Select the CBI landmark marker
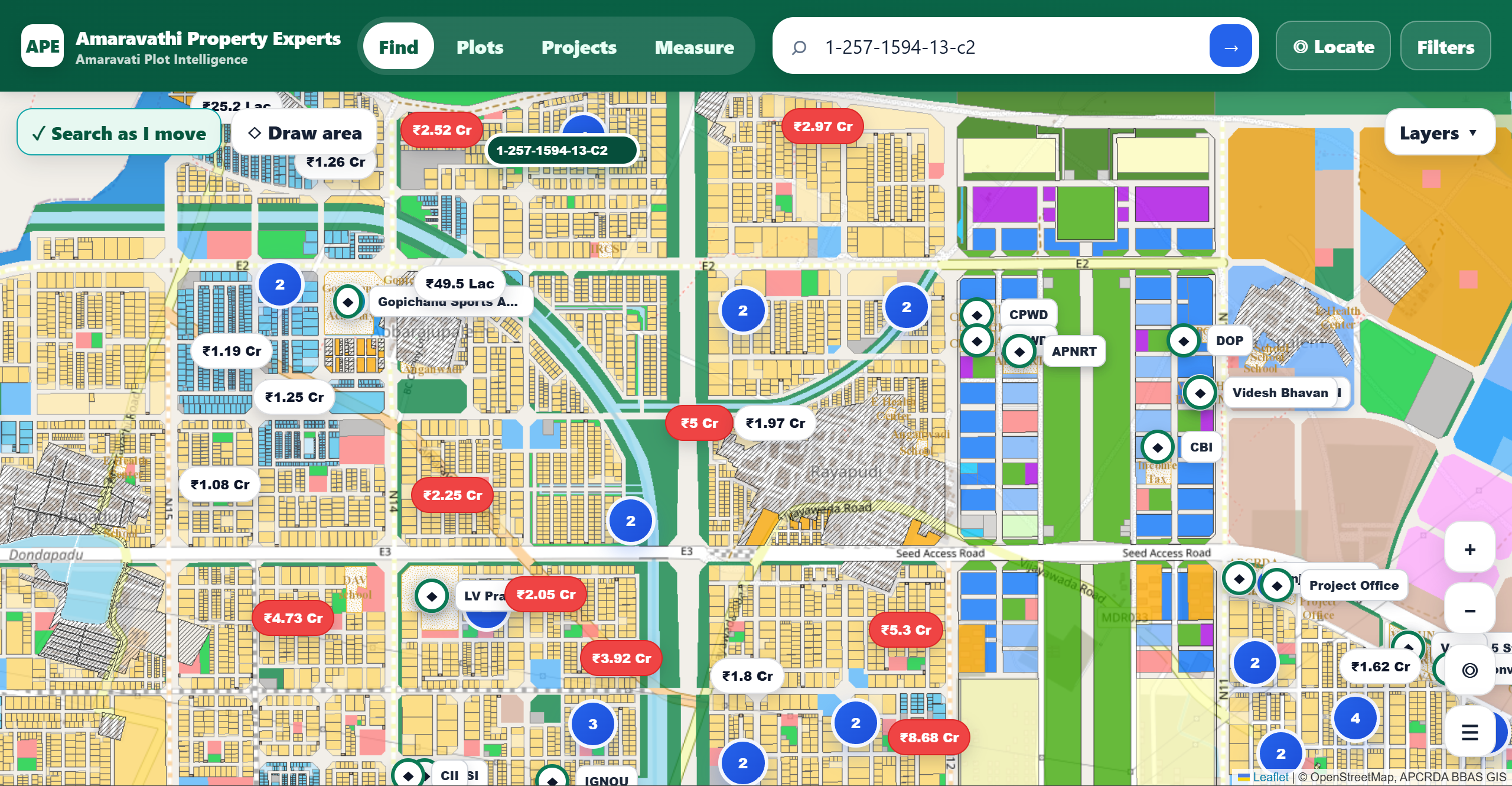 pyautogui.click(x=1157, y=447)
